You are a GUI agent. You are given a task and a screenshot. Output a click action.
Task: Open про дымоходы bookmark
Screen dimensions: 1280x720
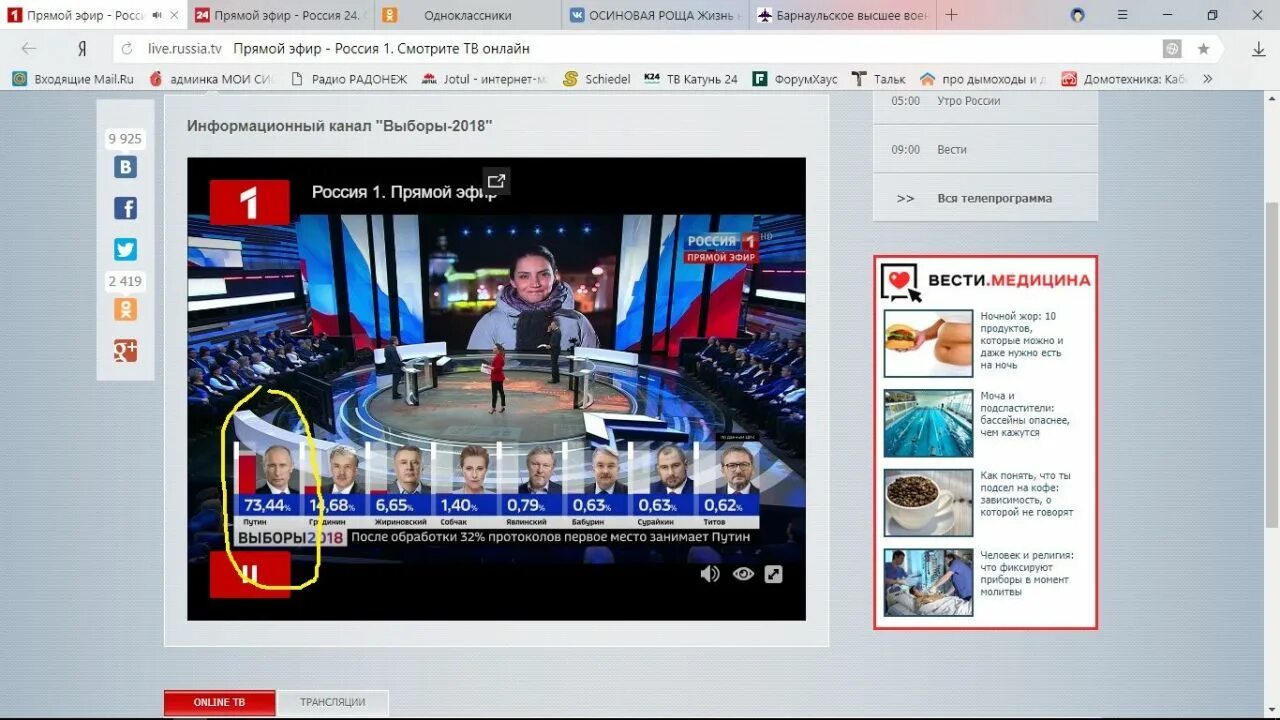pos(983,79)
